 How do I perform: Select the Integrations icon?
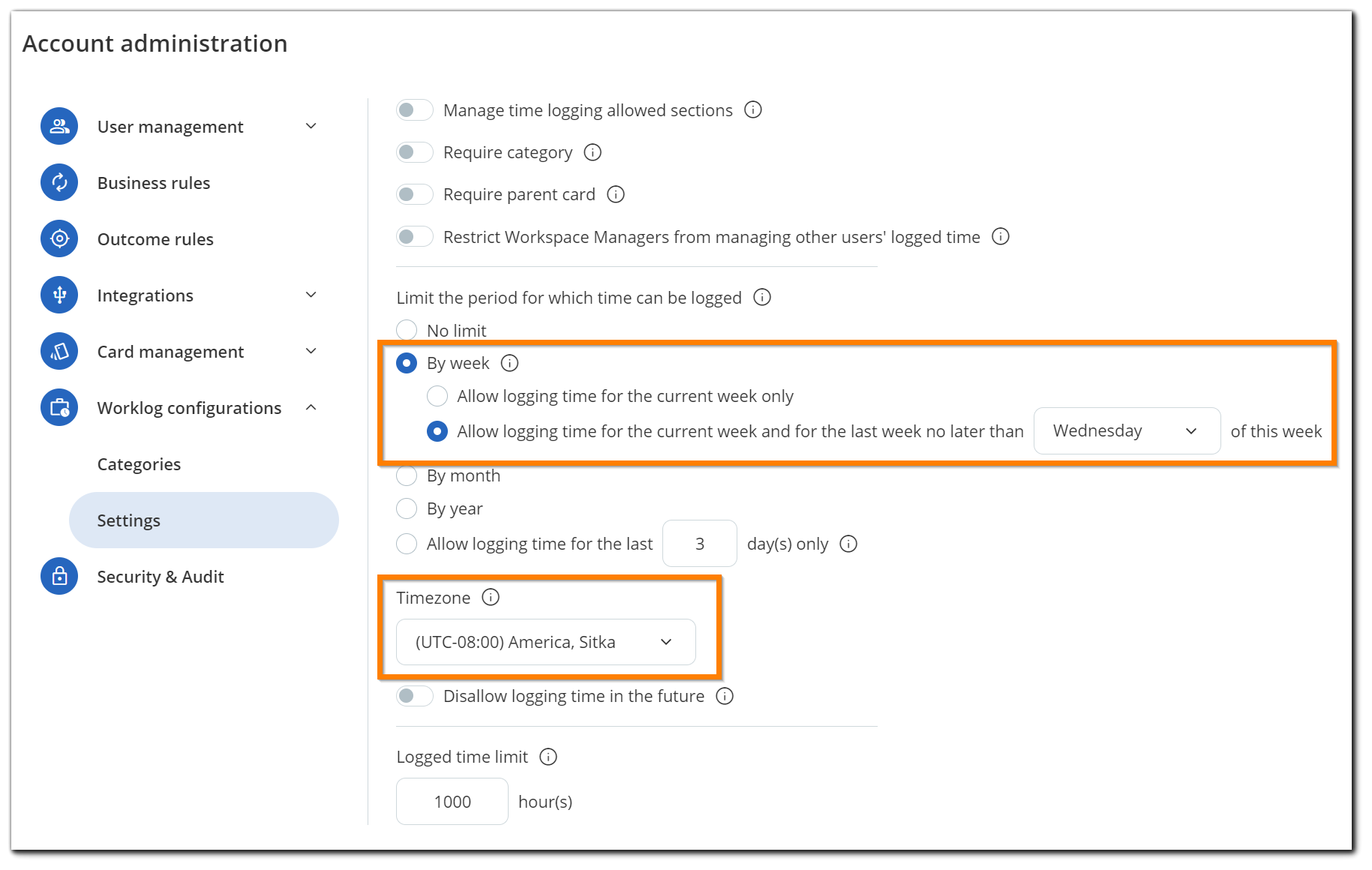click(x=59, y=295)
